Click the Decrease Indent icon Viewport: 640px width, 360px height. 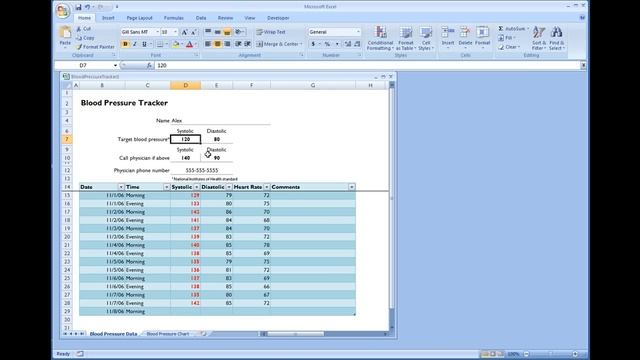coord(238,44)
